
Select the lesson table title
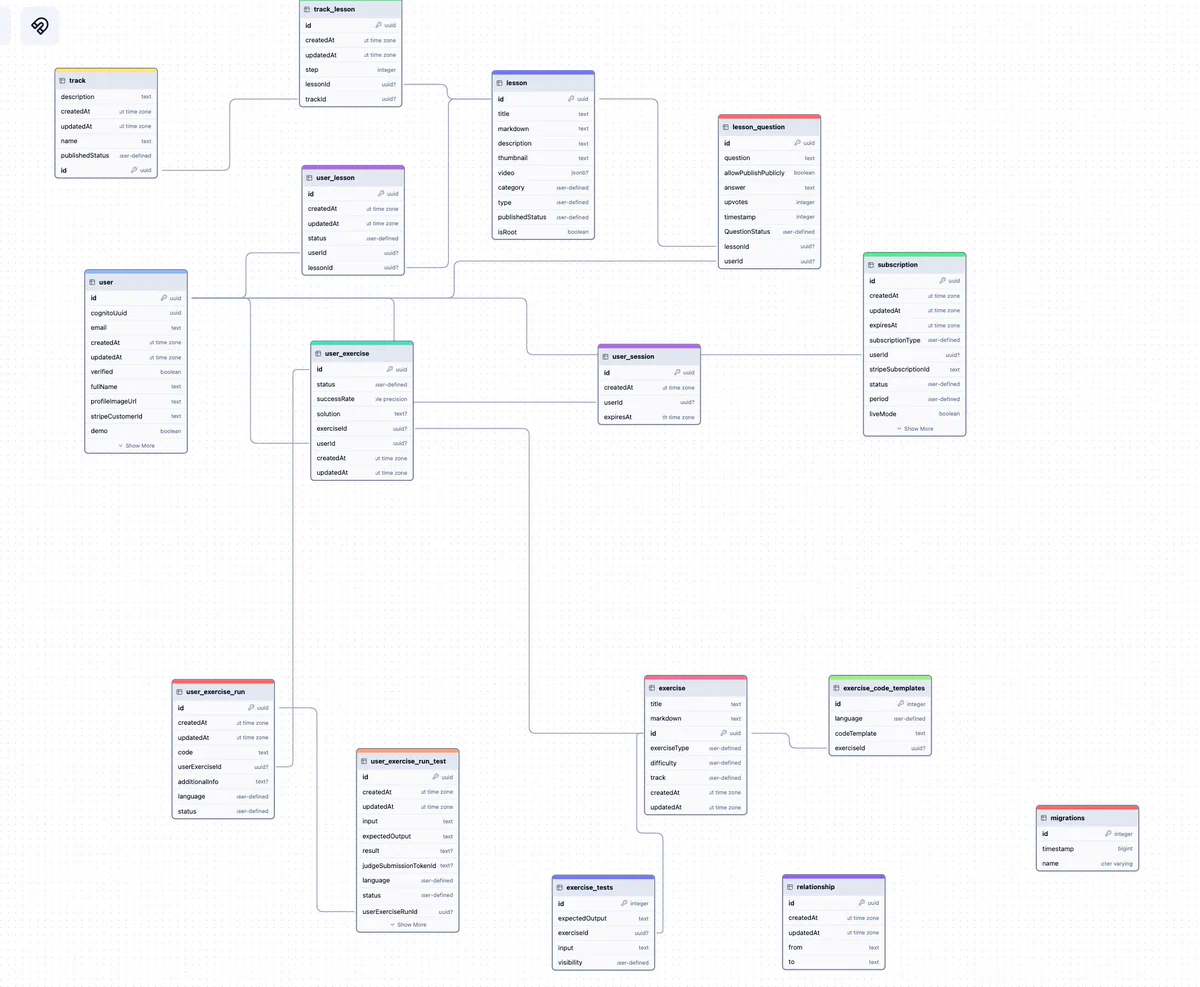pos(517,83)
